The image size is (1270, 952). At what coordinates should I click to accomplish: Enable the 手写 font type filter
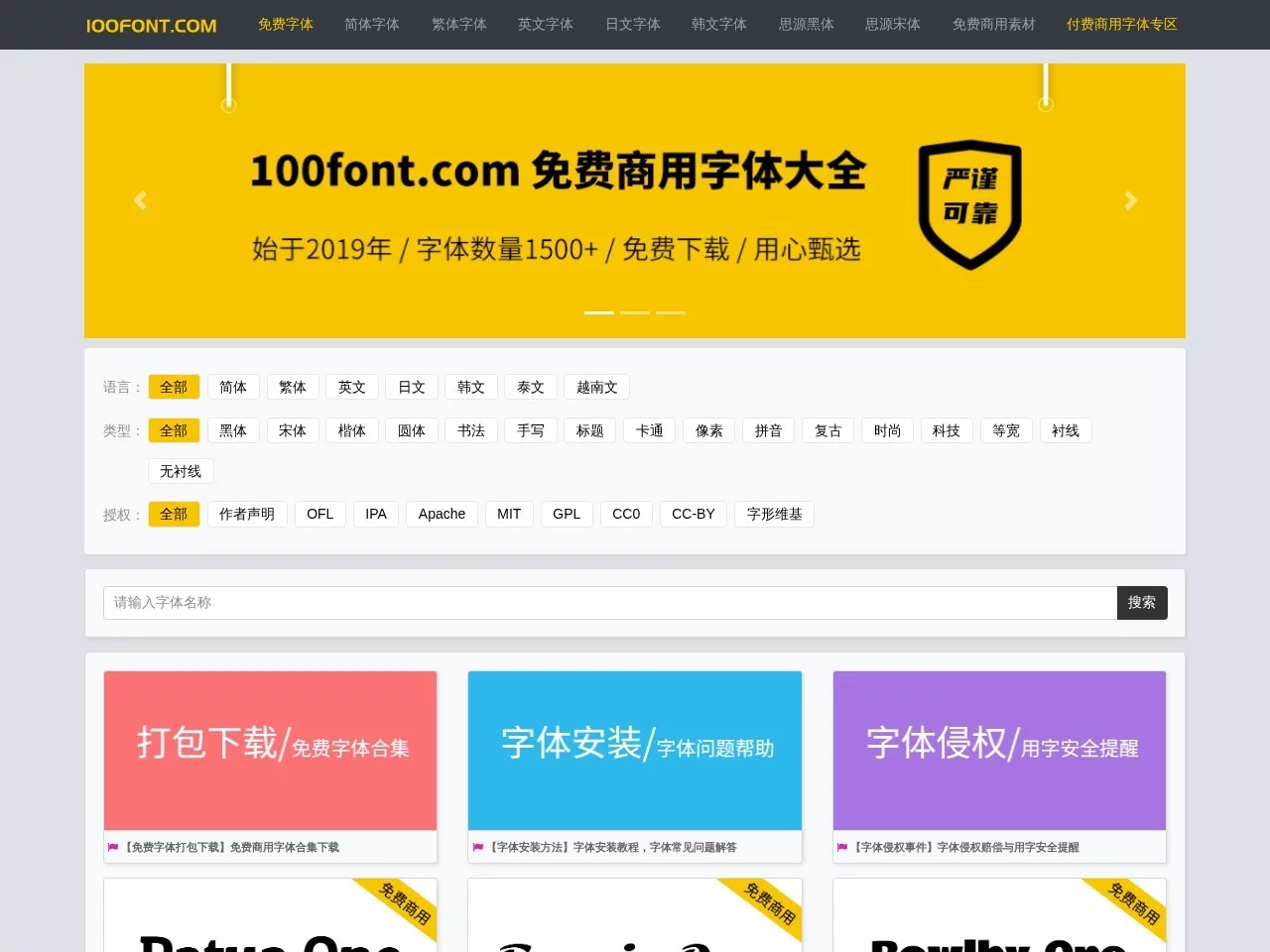pyautogui.click(x=530, y=430)
